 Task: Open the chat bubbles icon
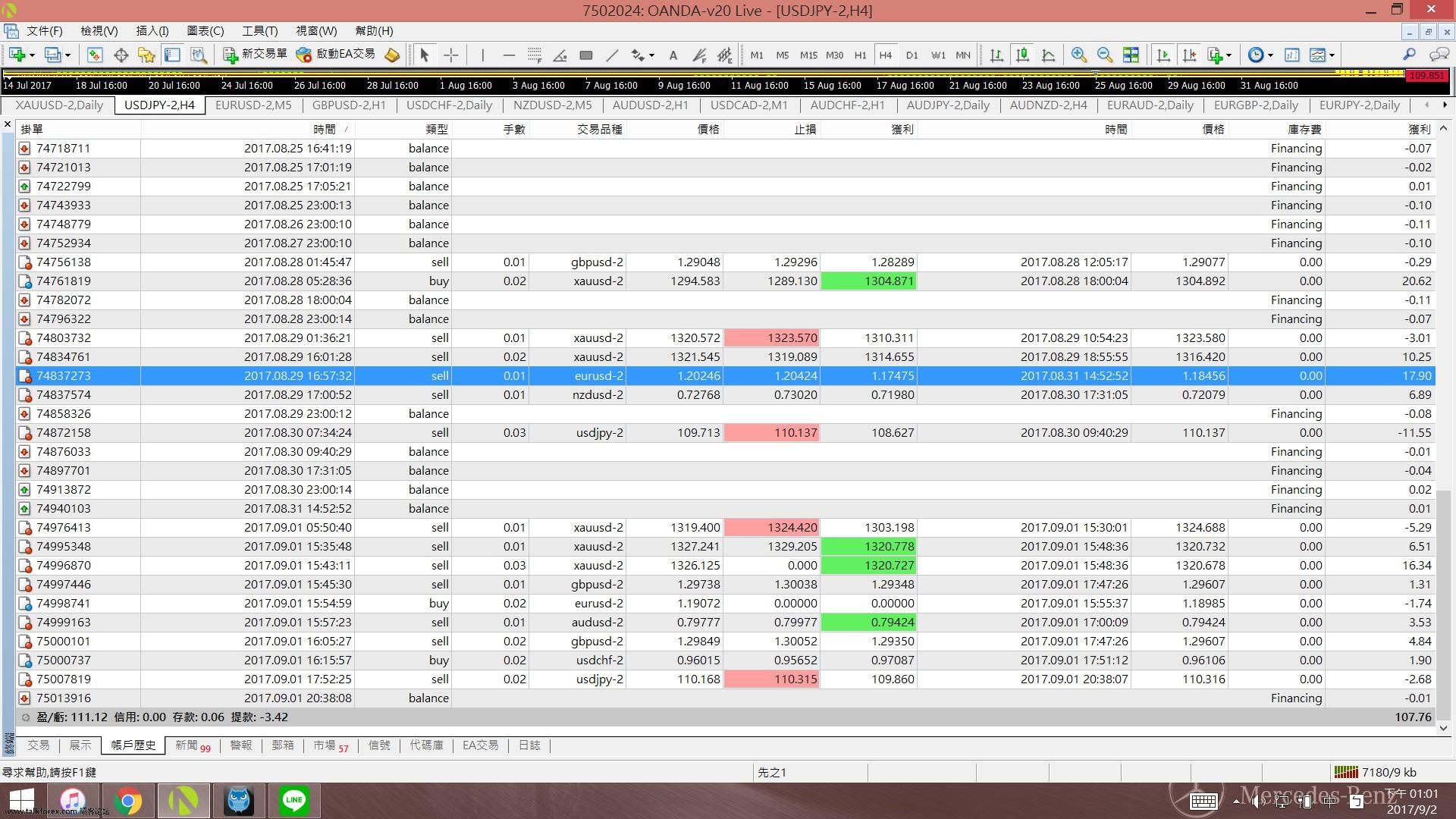1439,55
